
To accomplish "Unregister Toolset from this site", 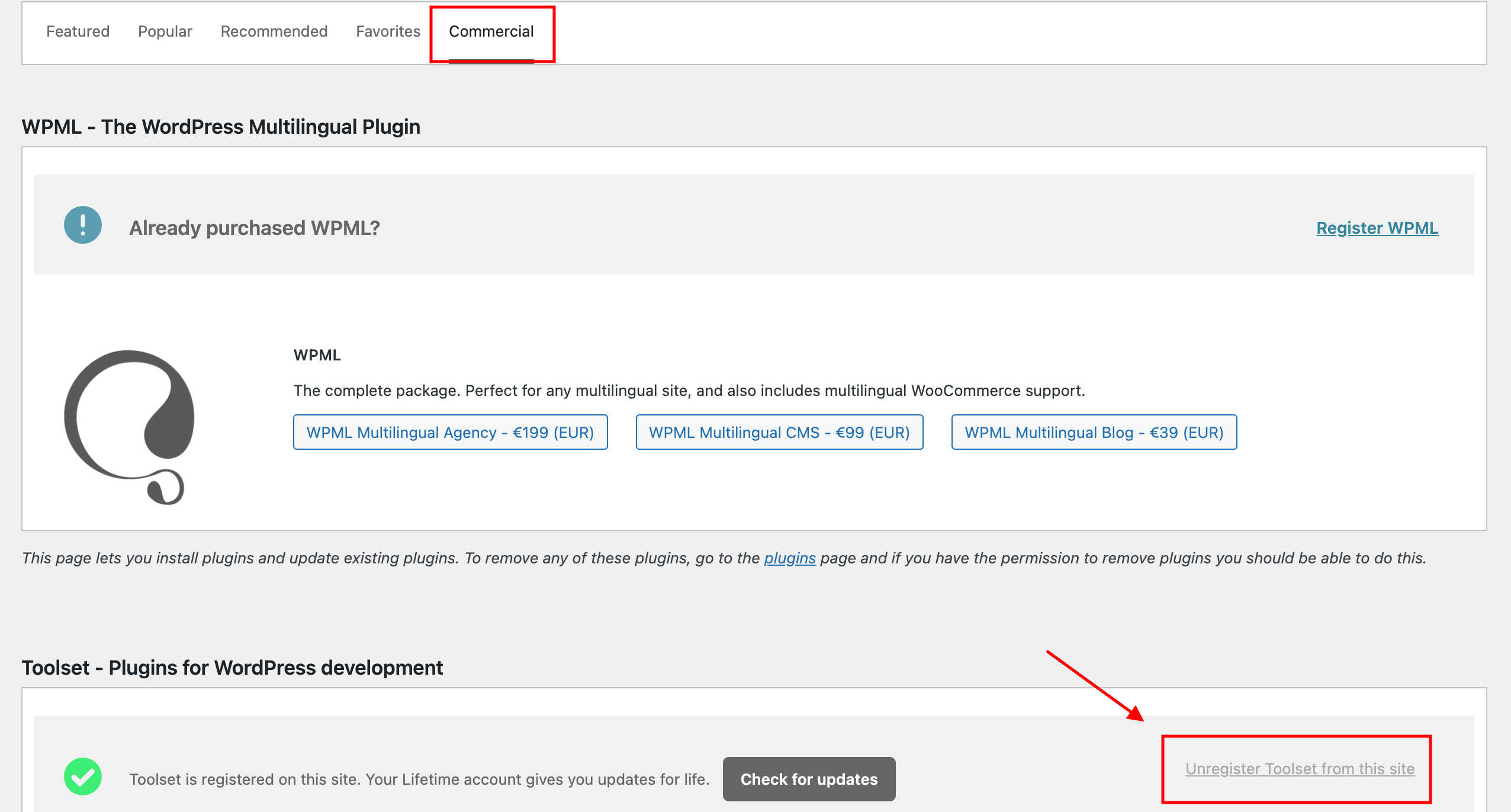I will click(1300, 769).
